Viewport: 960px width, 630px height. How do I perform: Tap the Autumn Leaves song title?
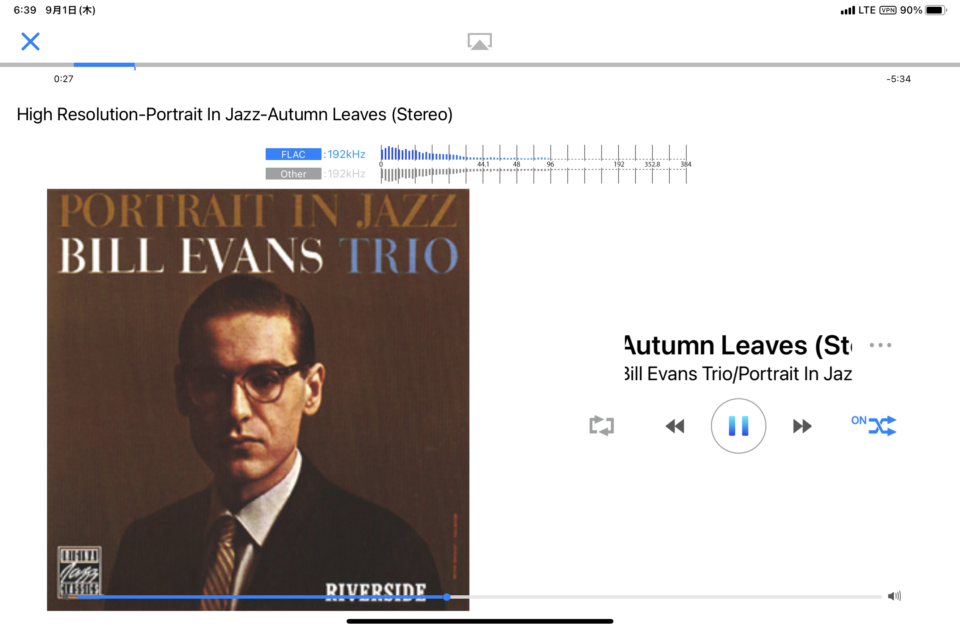click(738, 346)
